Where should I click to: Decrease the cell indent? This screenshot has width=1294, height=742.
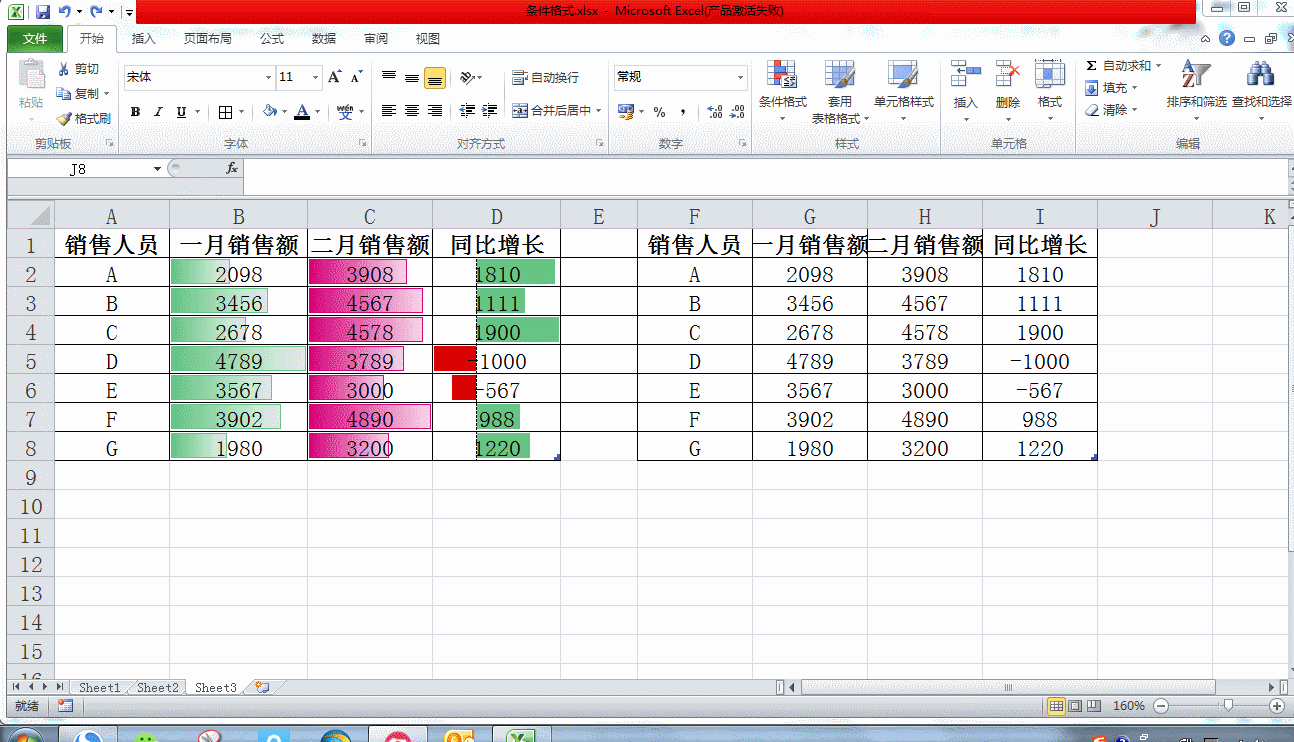point(467,111)
